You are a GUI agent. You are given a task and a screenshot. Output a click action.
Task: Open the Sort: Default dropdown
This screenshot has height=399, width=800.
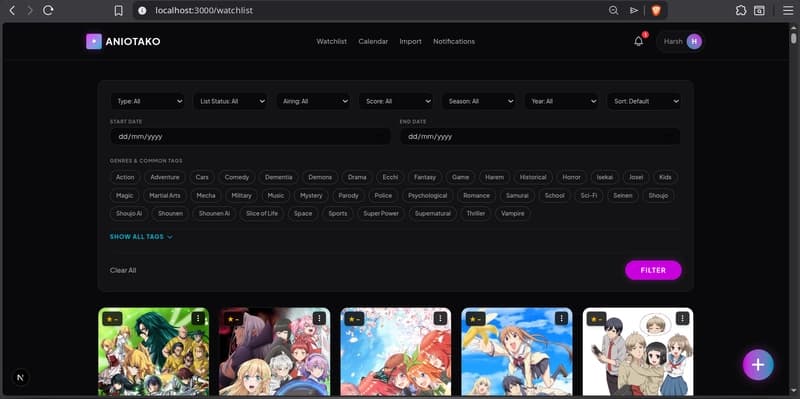point(643,101)
